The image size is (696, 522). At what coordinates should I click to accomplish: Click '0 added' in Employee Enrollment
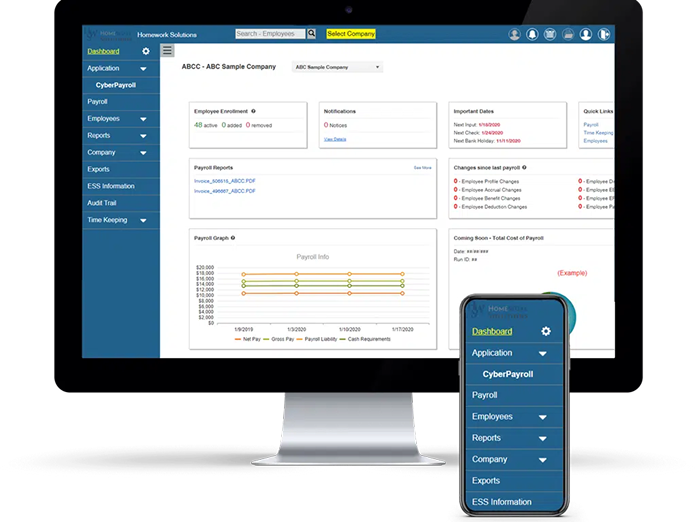[232, 125]
